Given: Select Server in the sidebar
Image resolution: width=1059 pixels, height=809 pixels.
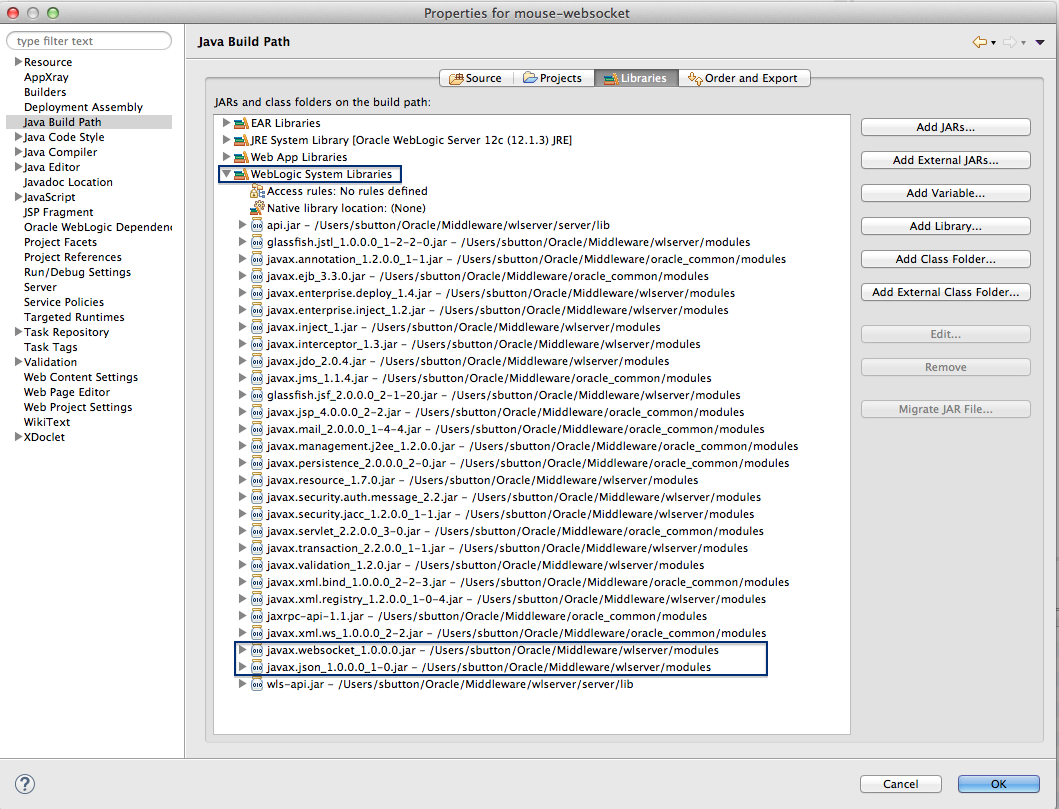Looking at the screenshot, I should pos(41,288).
